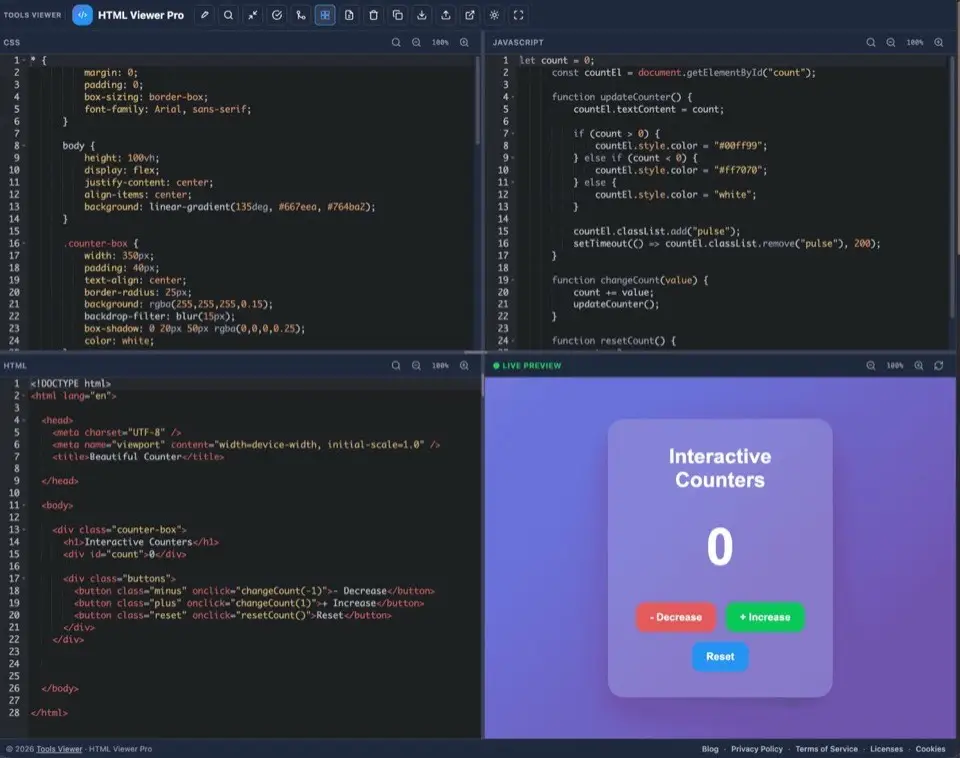960x758 pixels.
Task: Open search in the HTML panel
Action: tap(396, 366)
